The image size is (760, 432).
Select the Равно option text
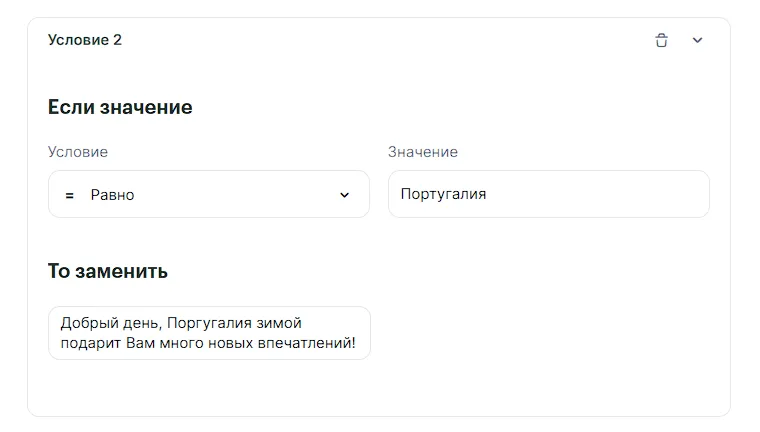point(112,195)
